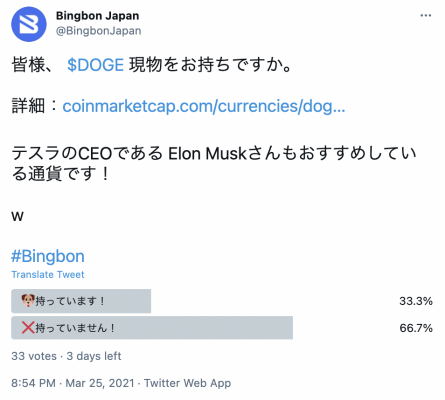Open the @BingbonJapan handle
The image size is (445, 400).
pyautogui.click(x=98, y=31)
